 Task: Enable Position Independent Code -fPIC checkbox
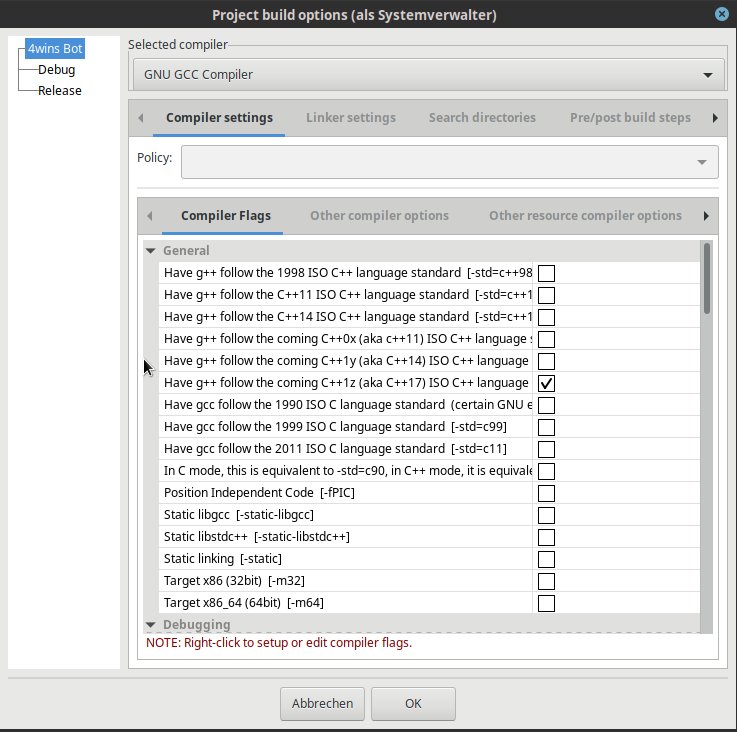point(546,493)
